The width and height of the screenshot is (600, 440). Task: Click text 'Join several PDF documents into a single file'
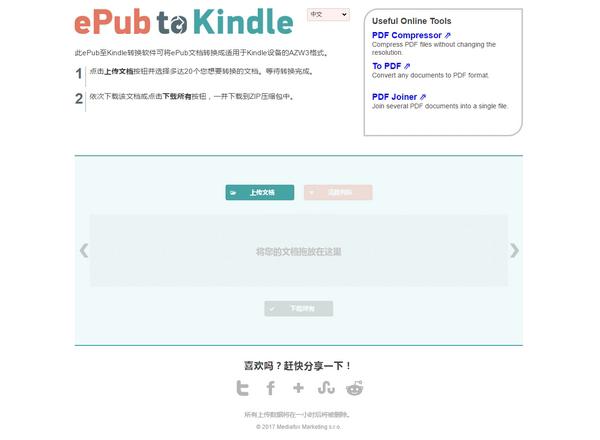(x=440, y=106)
